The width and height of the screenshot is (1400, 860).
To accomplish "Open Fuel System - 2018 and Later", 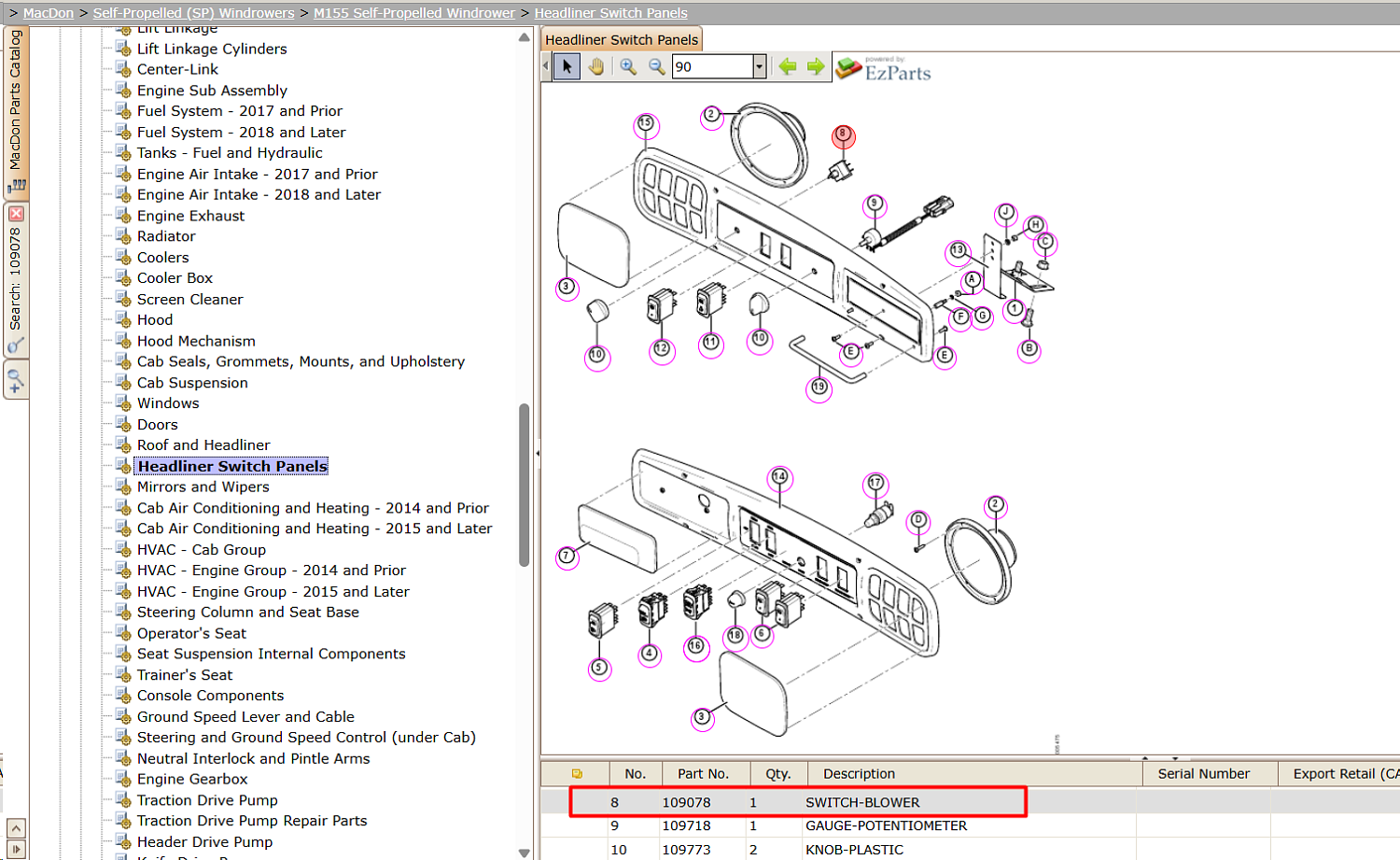I will [241, 133].
